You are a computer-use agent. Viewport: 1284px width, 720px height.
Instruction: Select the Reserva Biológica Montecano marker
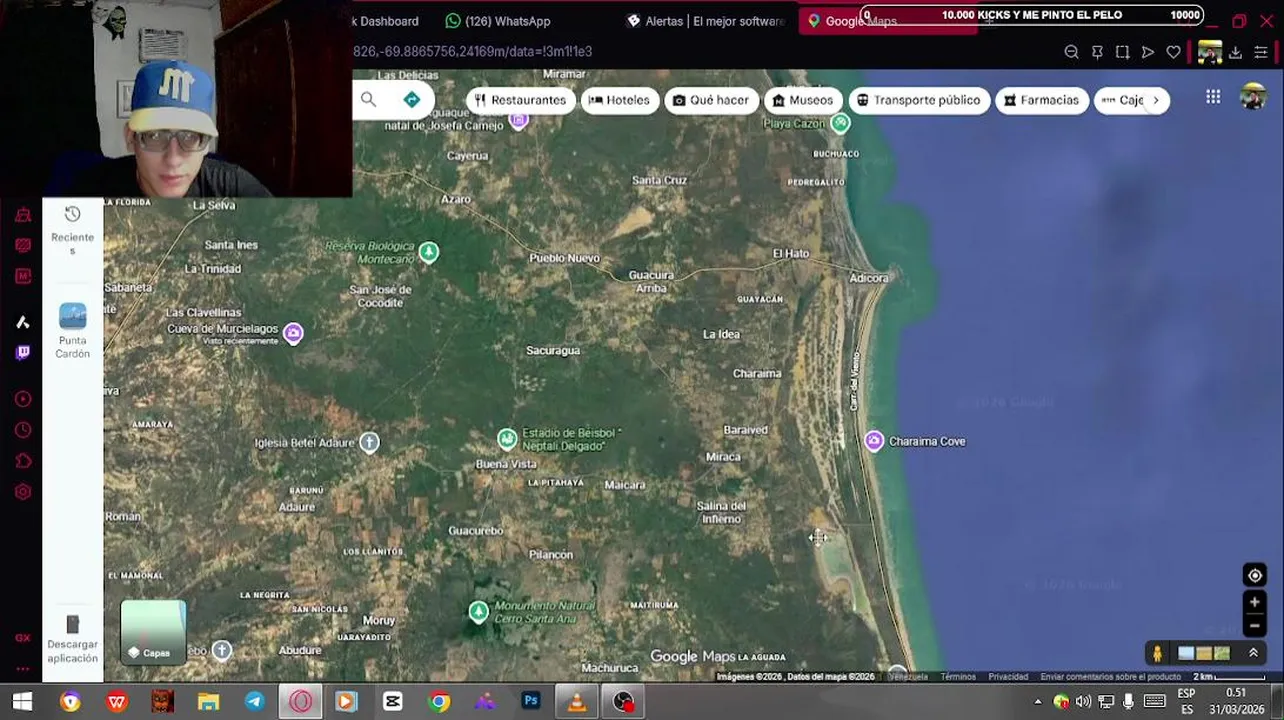(428, 252)
